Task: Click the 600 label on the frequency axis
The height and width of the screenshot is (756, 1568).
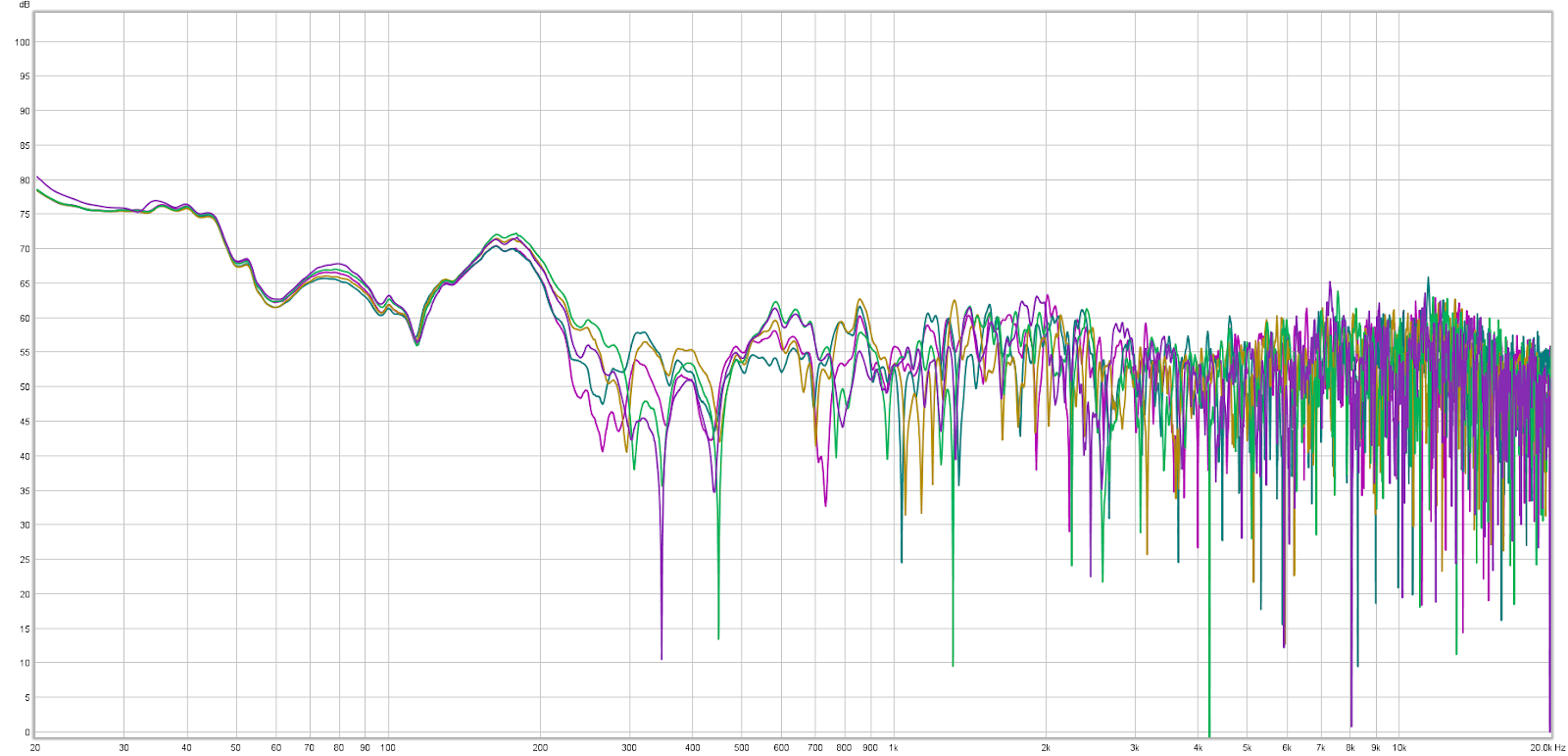Action: [x=781, y=747]
